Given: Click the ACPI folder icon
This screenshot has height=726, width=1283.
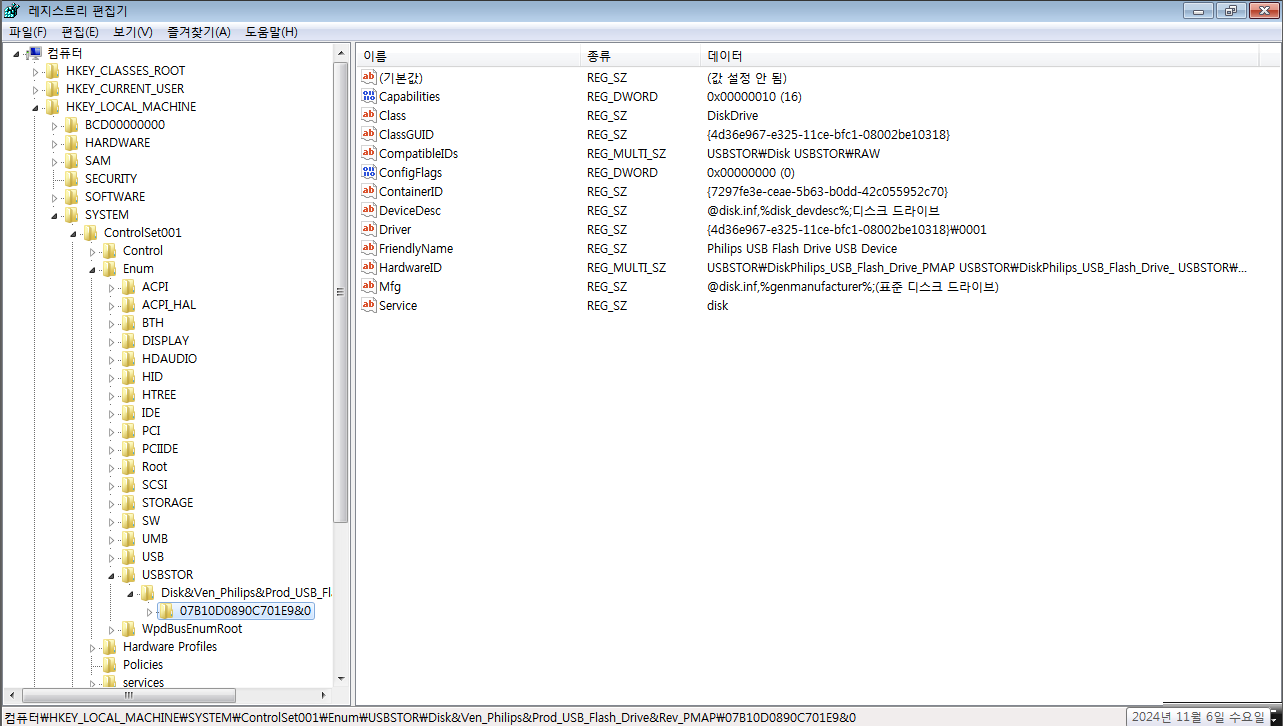Looking at the screenshot, I should (x=129, y=287).
